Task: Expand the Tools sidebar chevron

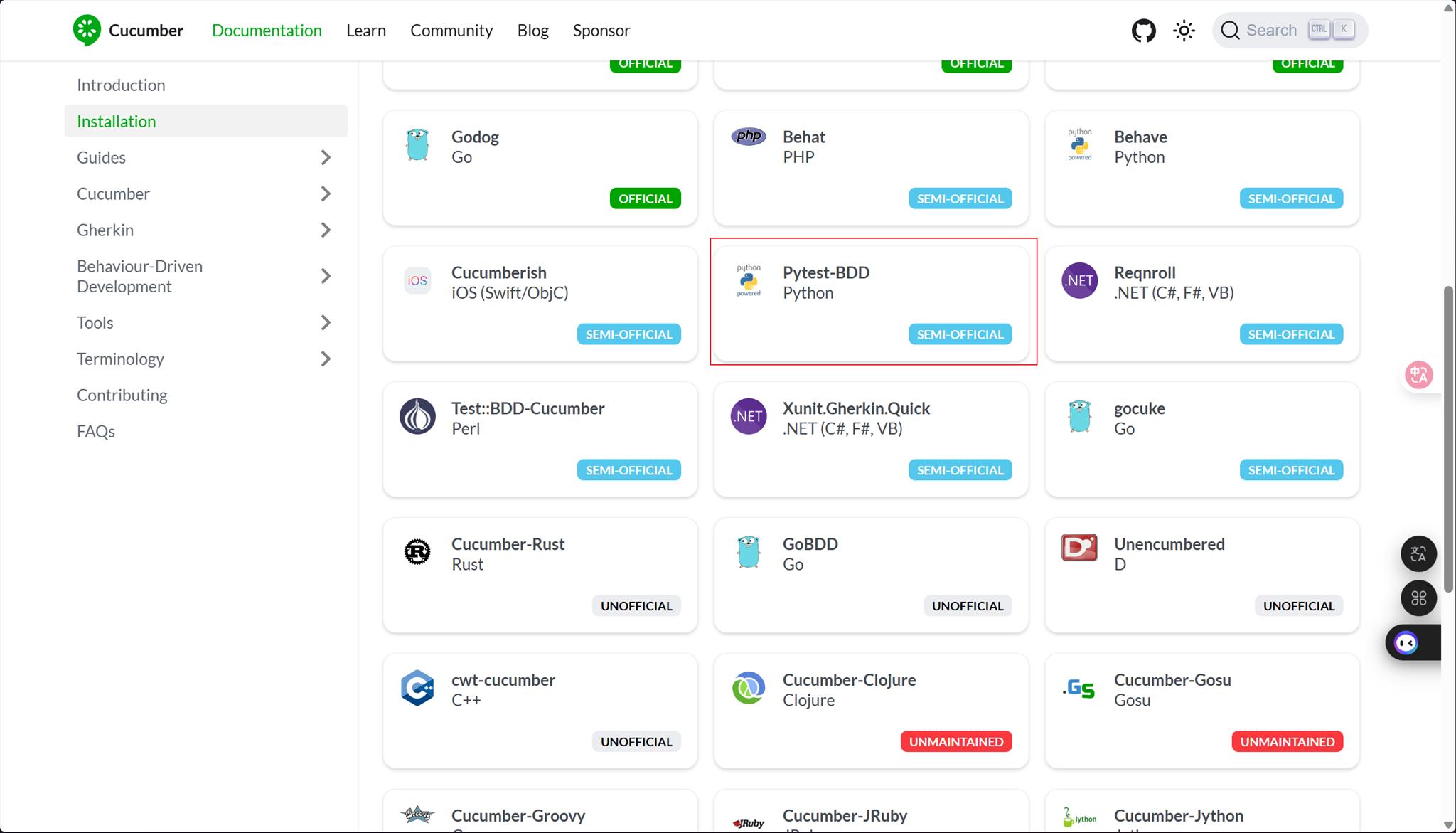Action: (x=326, y=322)
